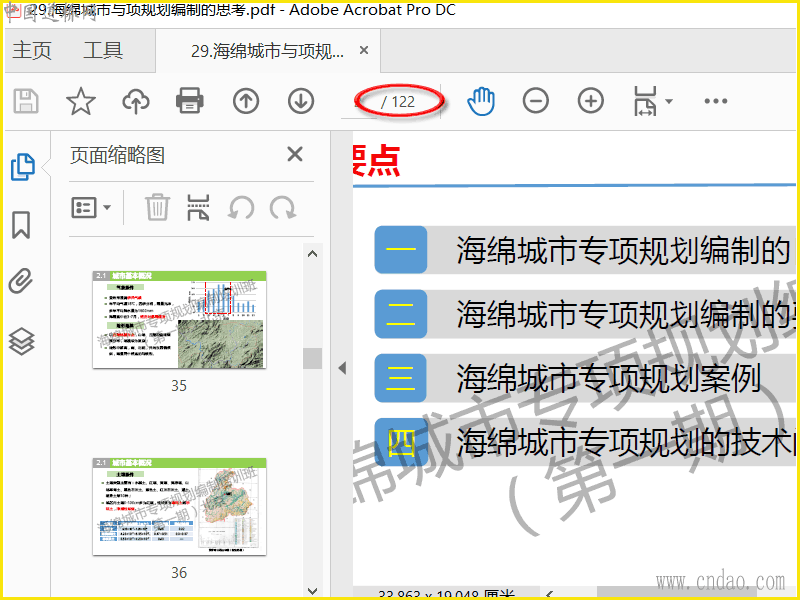Open the thumbnail options menu

91,208
